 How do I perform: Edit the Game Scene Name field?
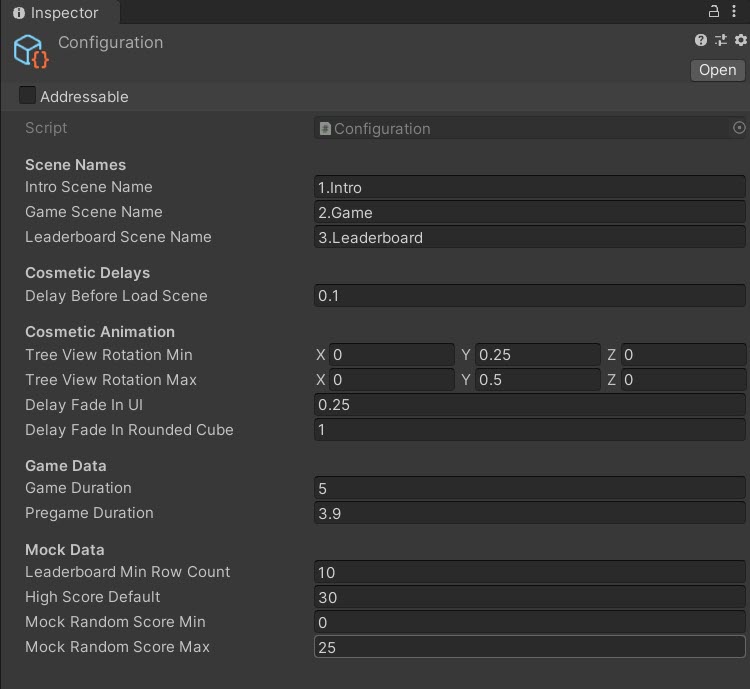tap(529, 212)
